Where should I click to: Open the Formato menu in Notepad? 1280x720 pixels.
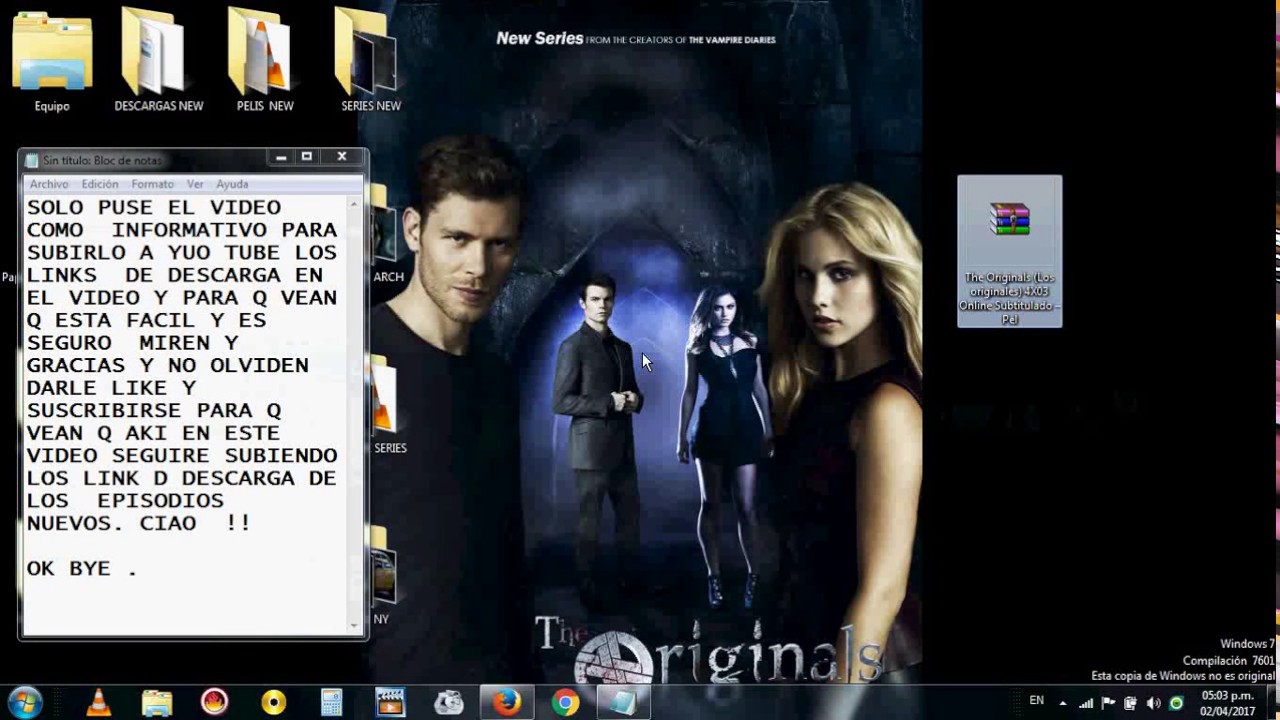[153, 184]
